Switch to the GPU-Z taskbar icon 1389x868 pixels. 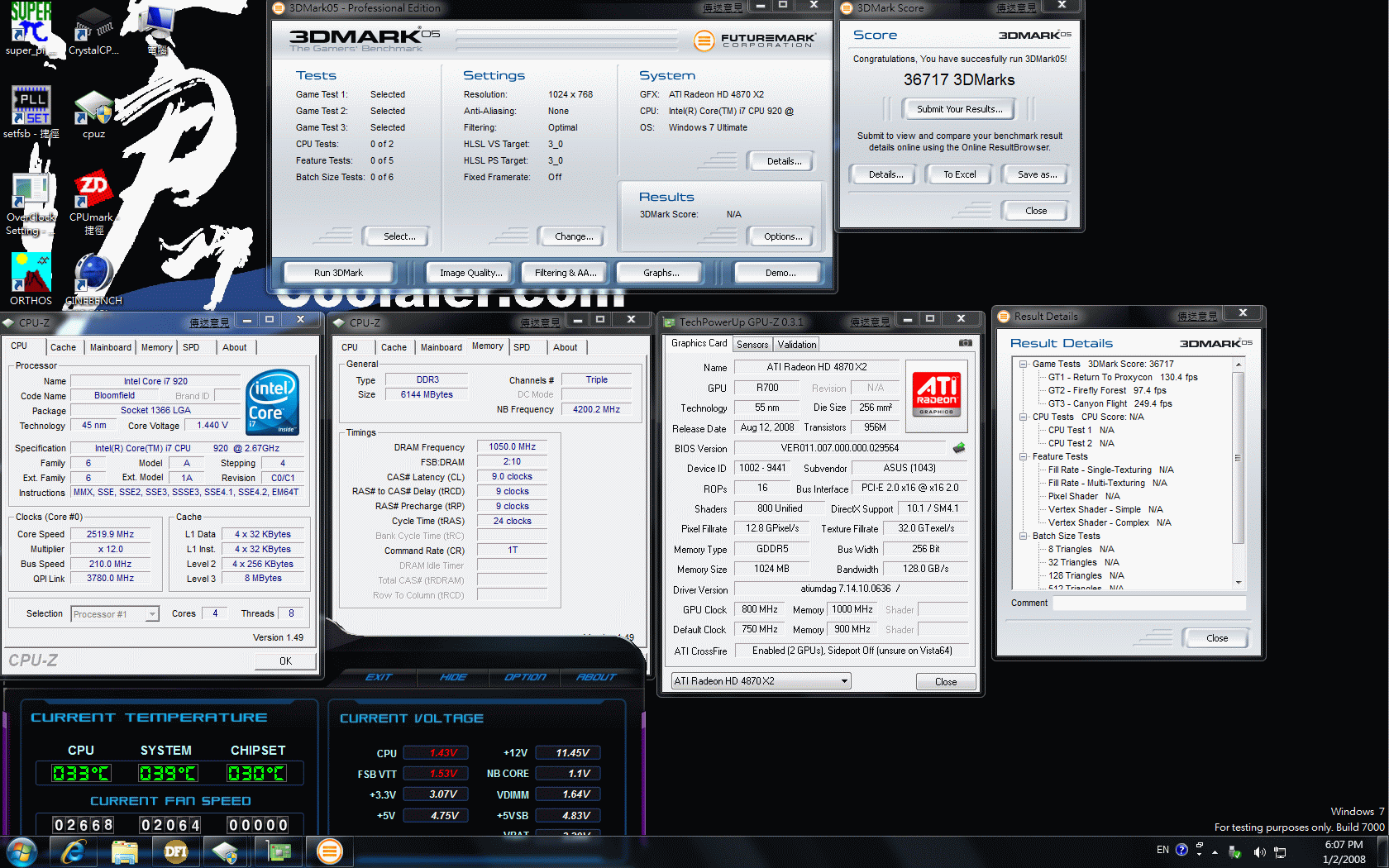(279, 851)
